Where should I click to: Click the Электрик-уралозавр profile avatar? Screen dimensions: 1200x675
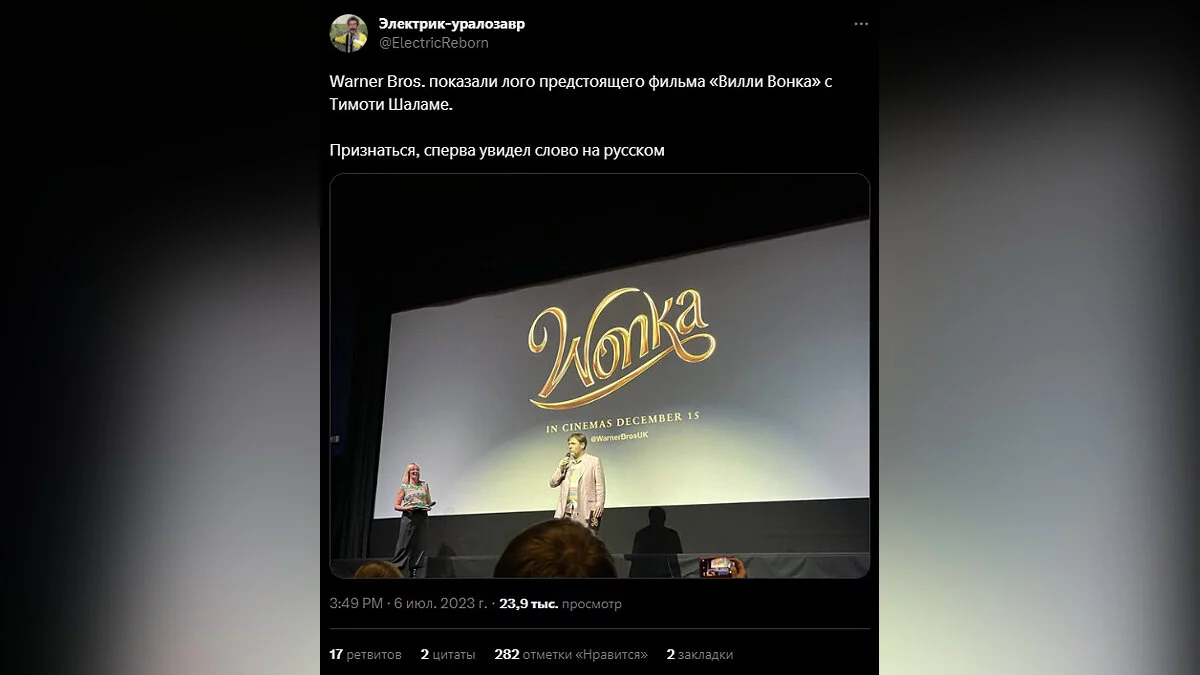point(349,33)
